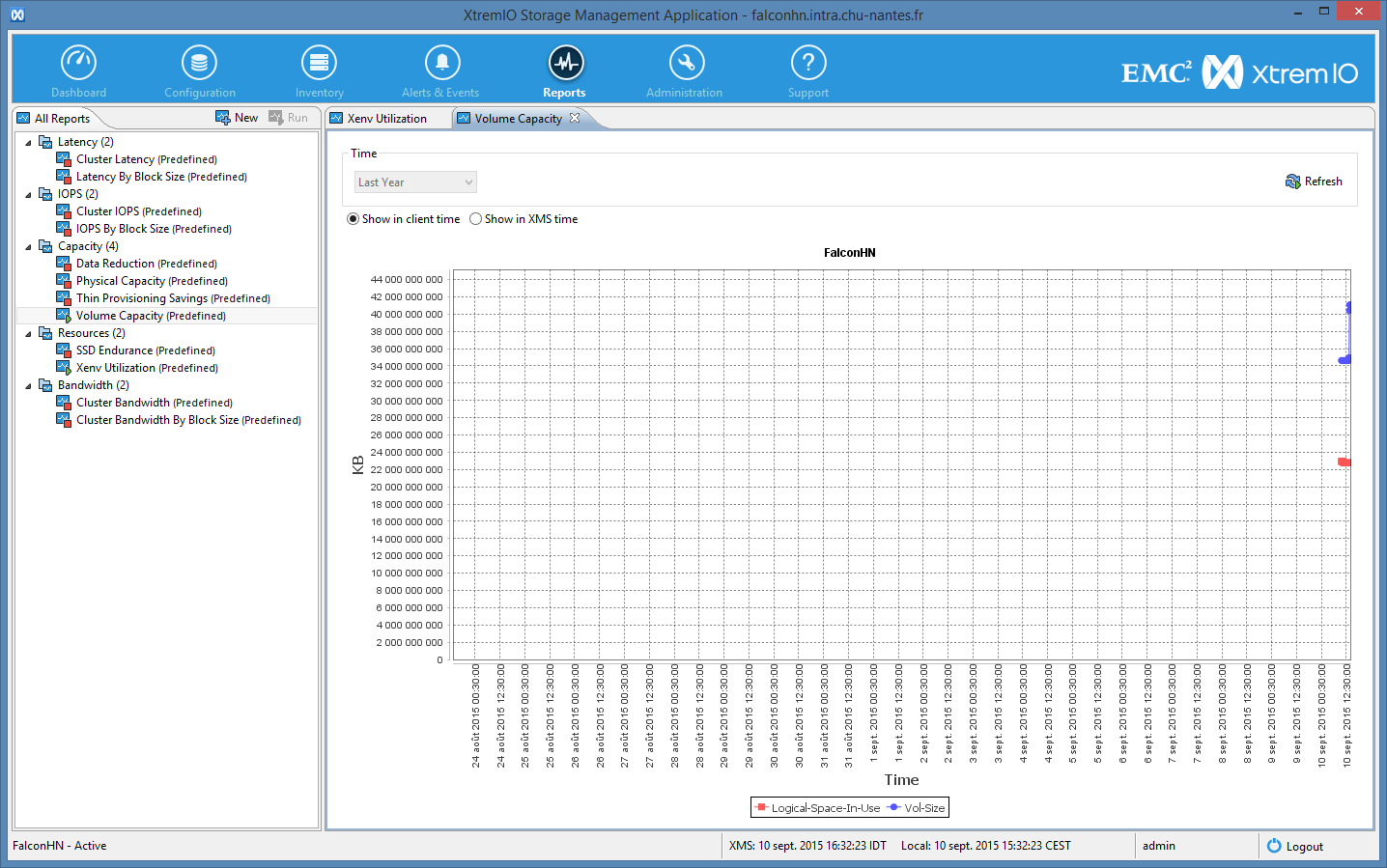1387x868 pixels.
Task: Open the Dashboard gauge icon
Action: 78,63
